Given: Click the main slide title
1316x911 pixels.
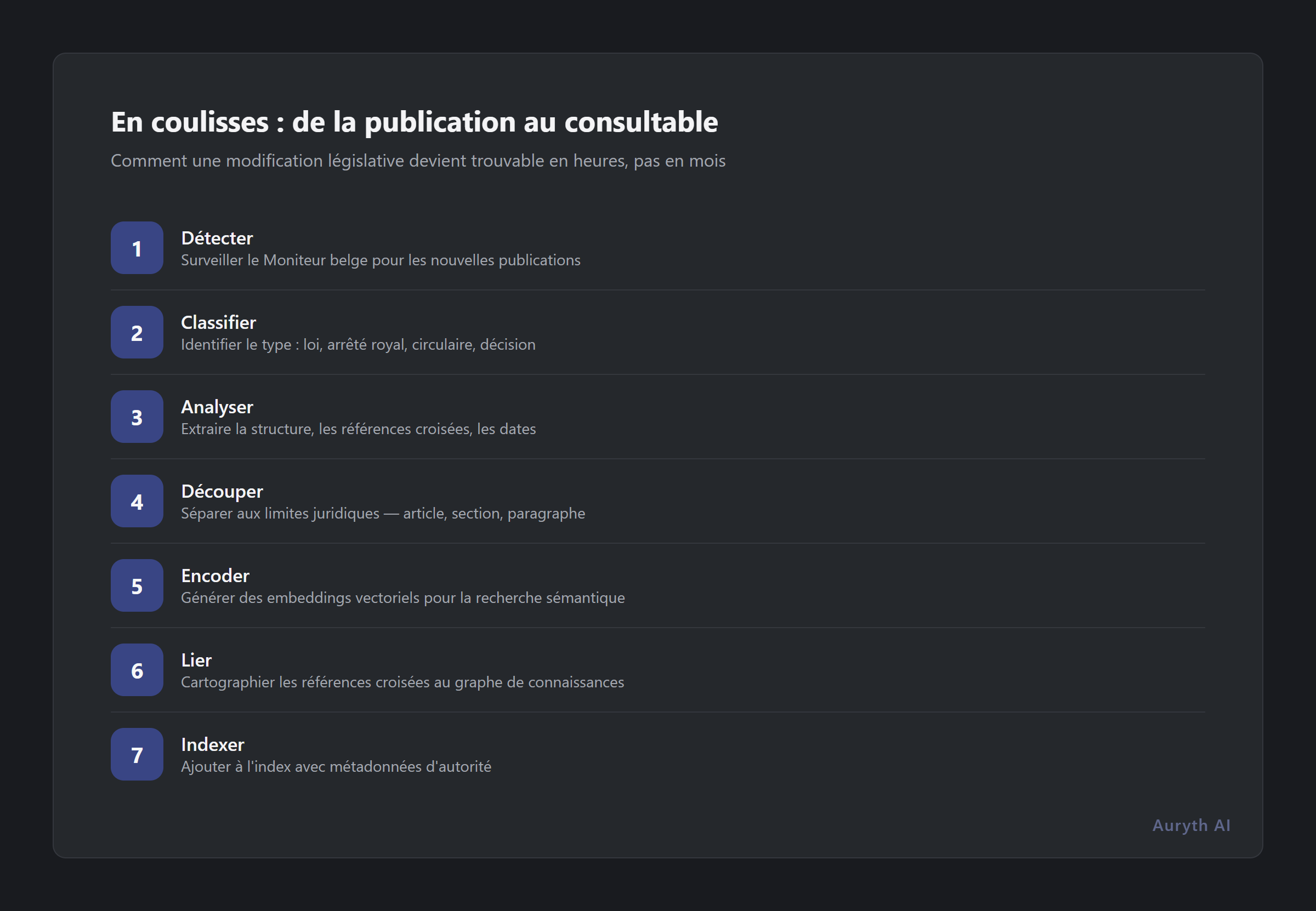Looking at the screenshot, I should click(x=415, y=122).
